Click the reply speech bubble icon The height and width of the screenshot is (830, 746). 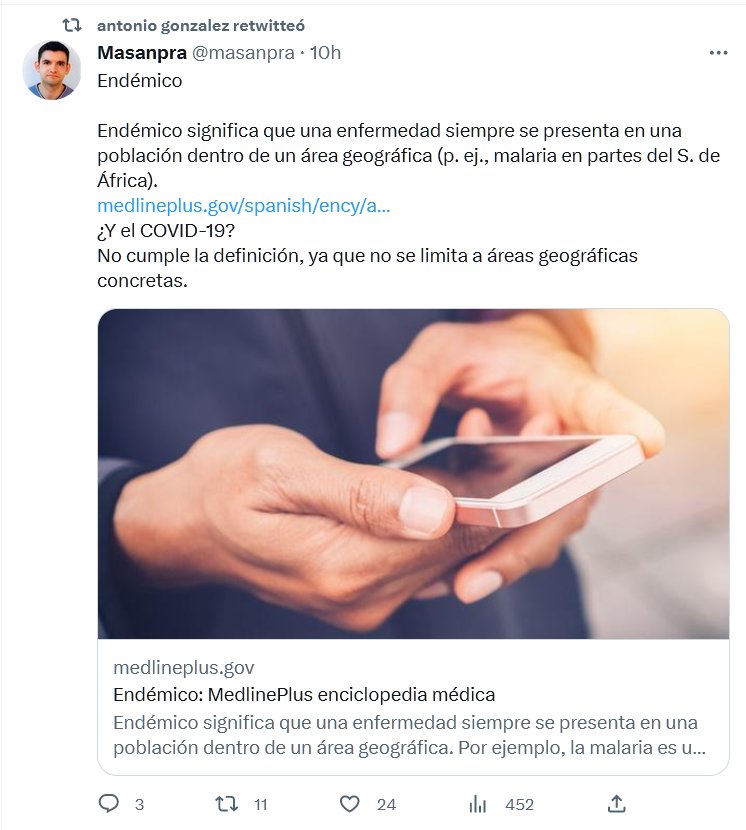pos(109,804)
